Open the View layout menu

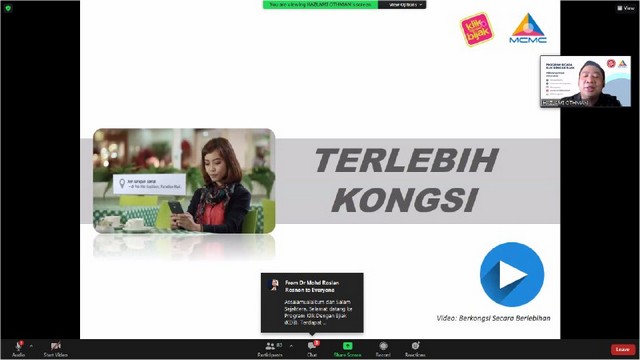(x=626, y=8)
